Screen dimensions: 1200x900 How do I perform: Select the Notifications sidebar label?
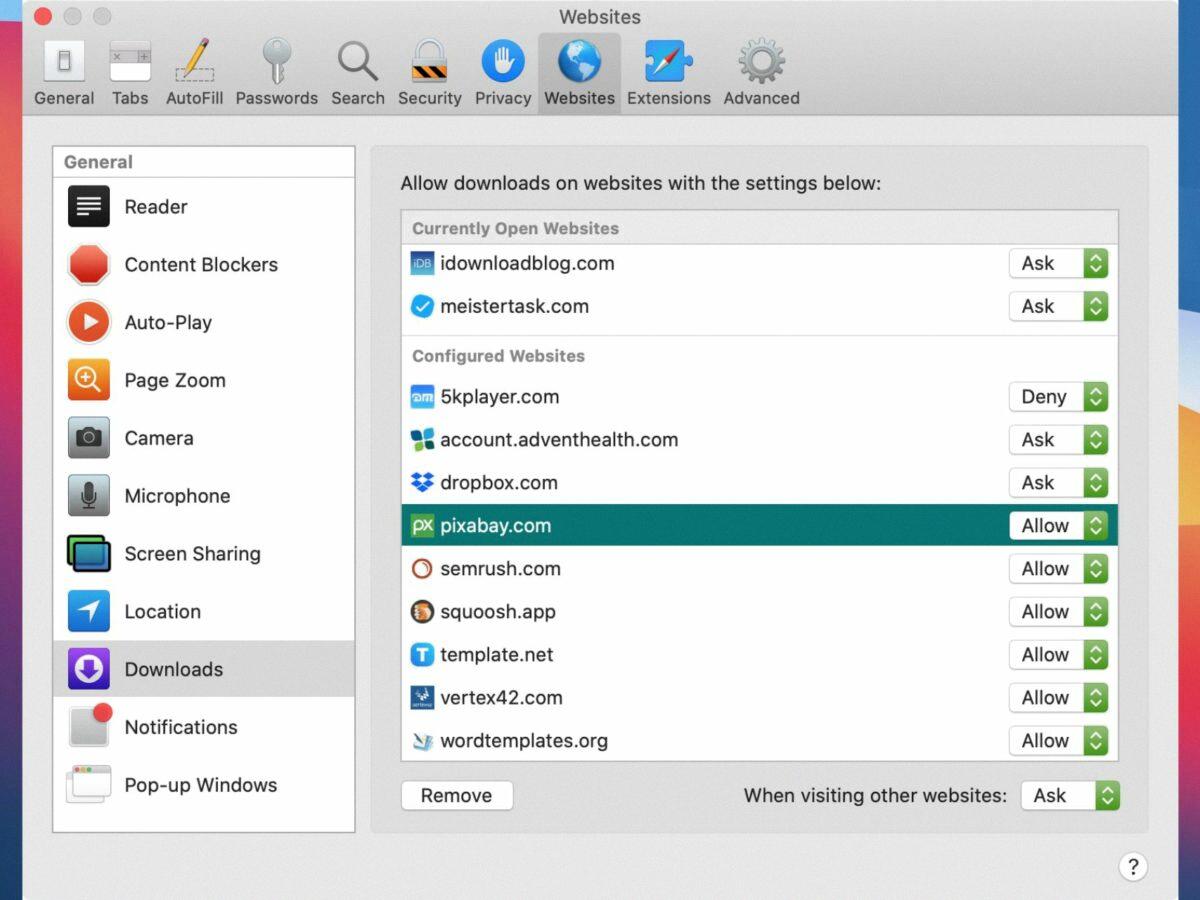181,727
